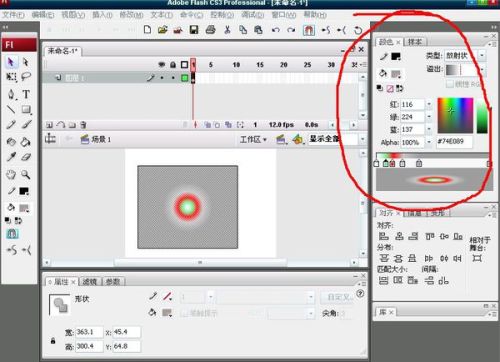
Task: Select the Eraser tool
Action: click(x=26, y=157)
